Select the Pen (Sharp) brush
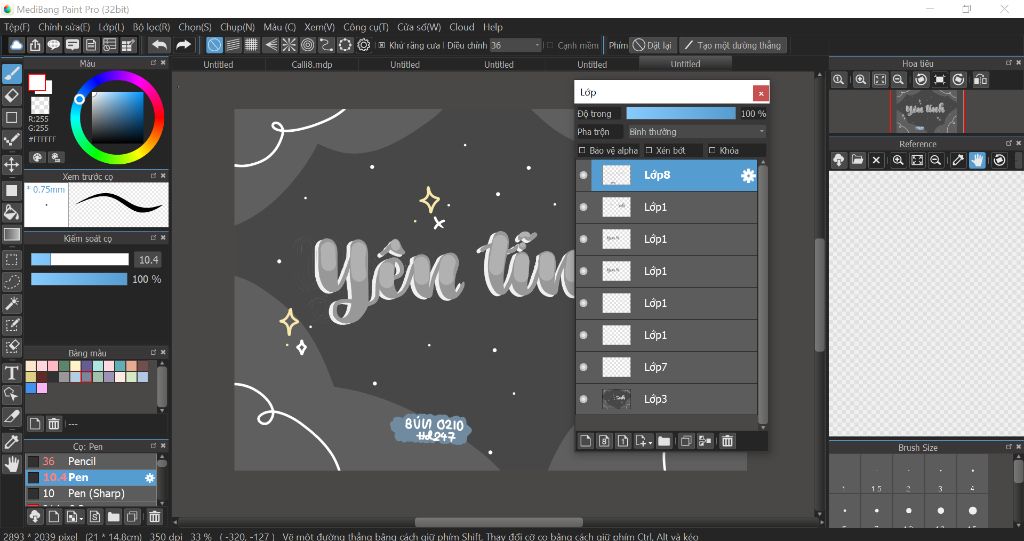Viewport: 1024px width, 541px height. tap(90, 493)
